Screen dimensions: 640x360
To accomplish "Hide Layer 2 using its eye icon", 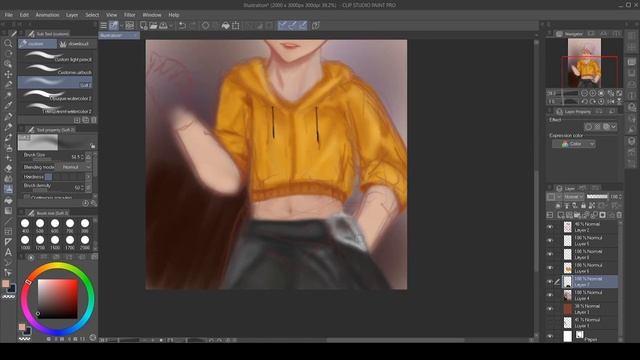I will point(550,227).
